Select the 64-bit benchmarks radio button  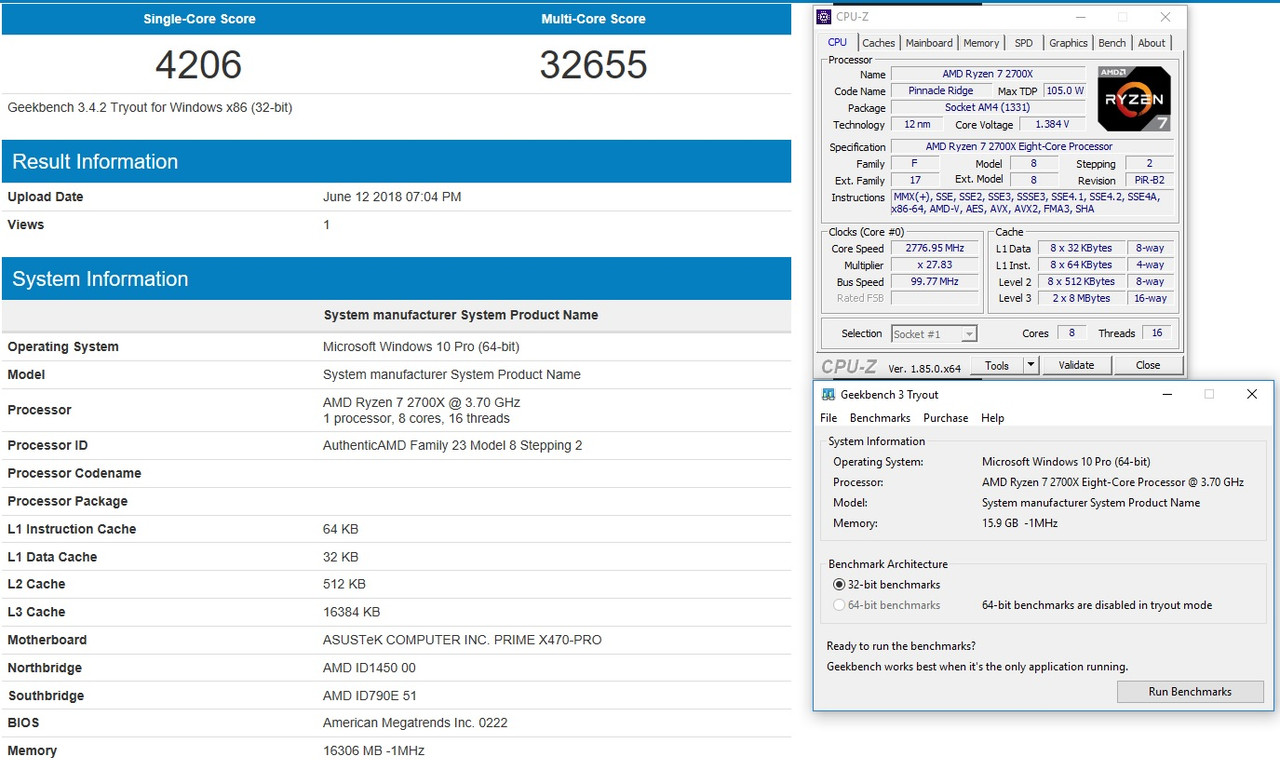tap(839, 605)
